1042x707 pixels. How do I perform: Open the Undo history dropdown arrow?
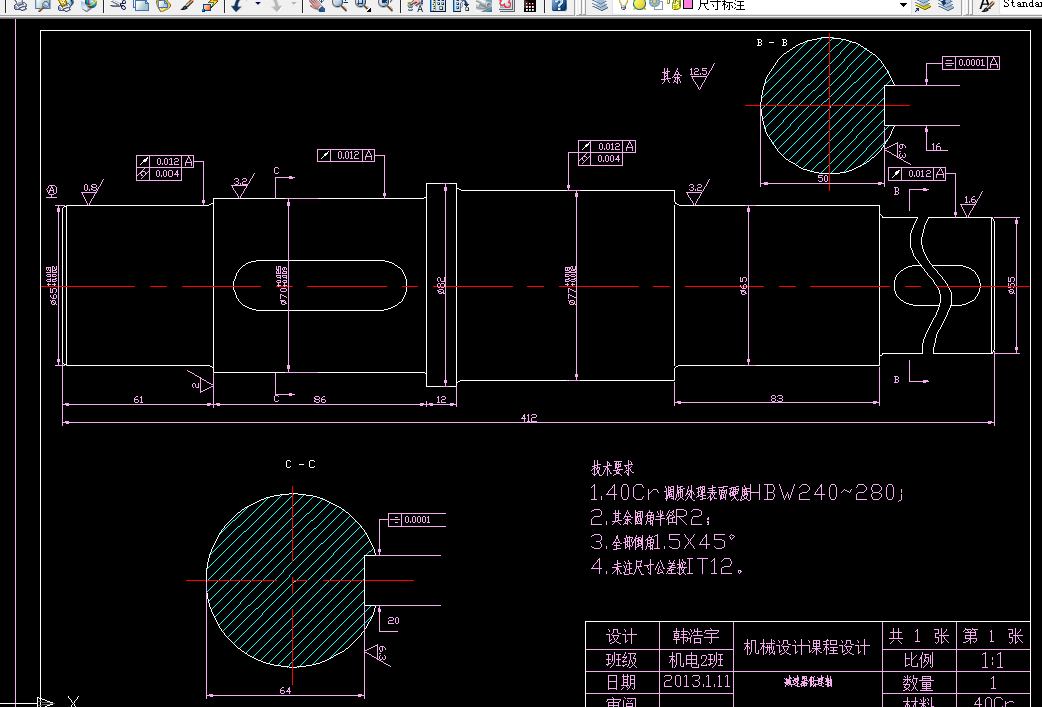[257, 5]
